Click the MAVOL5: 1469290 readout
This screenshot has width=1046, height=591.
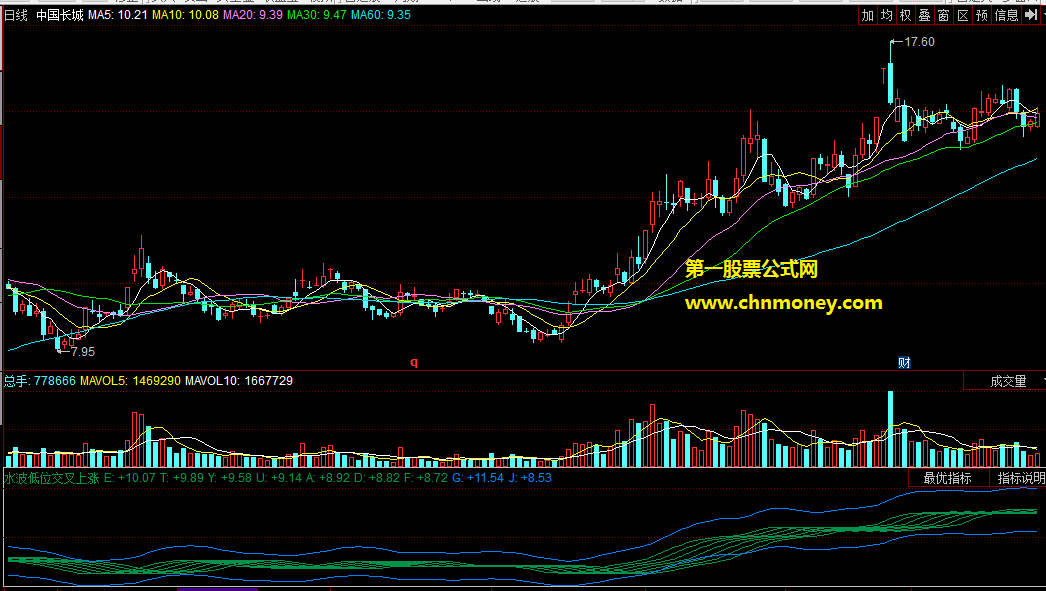(130, 381)
